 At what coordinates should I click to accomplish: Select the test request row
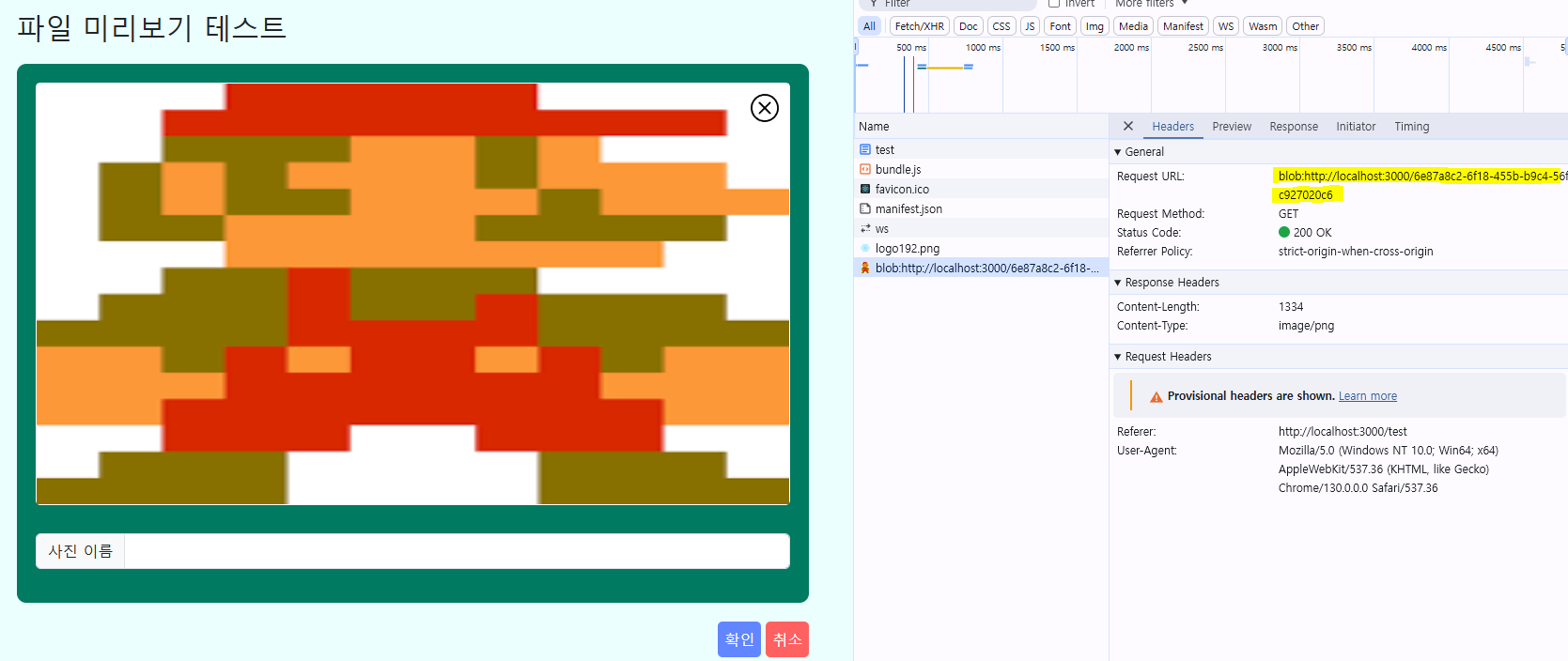click(981, 149)
